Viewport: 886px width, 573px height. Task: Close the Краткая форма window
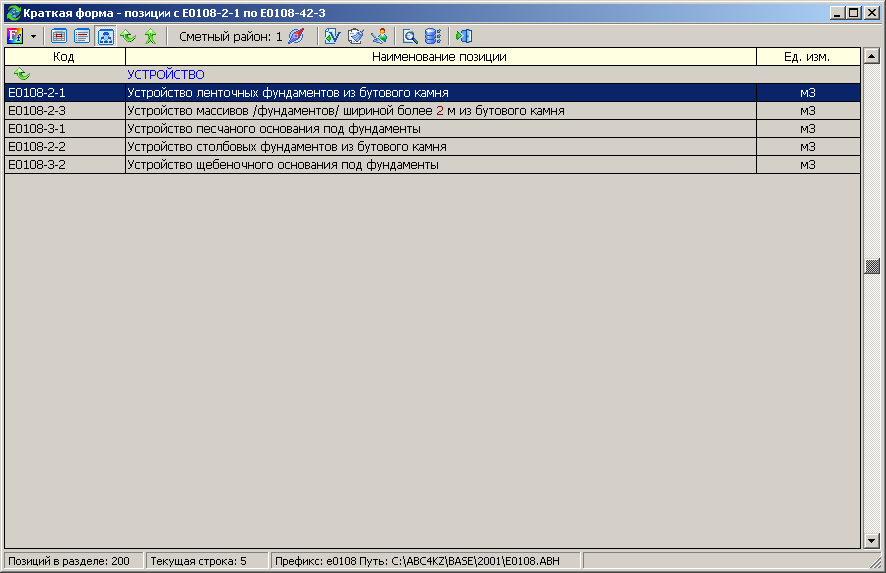point(872,12)
